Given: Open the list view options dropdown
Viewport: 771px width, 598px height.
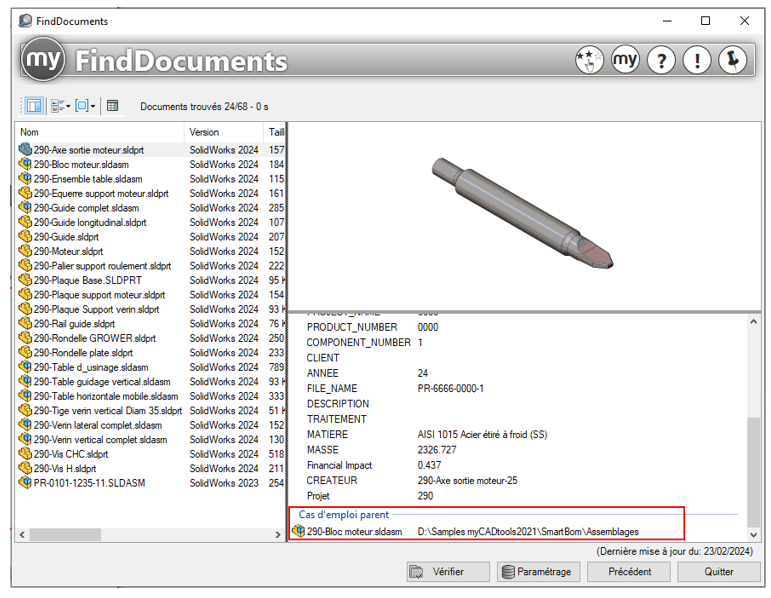Looking at the screenshot, I should click(x=61, y=106).
